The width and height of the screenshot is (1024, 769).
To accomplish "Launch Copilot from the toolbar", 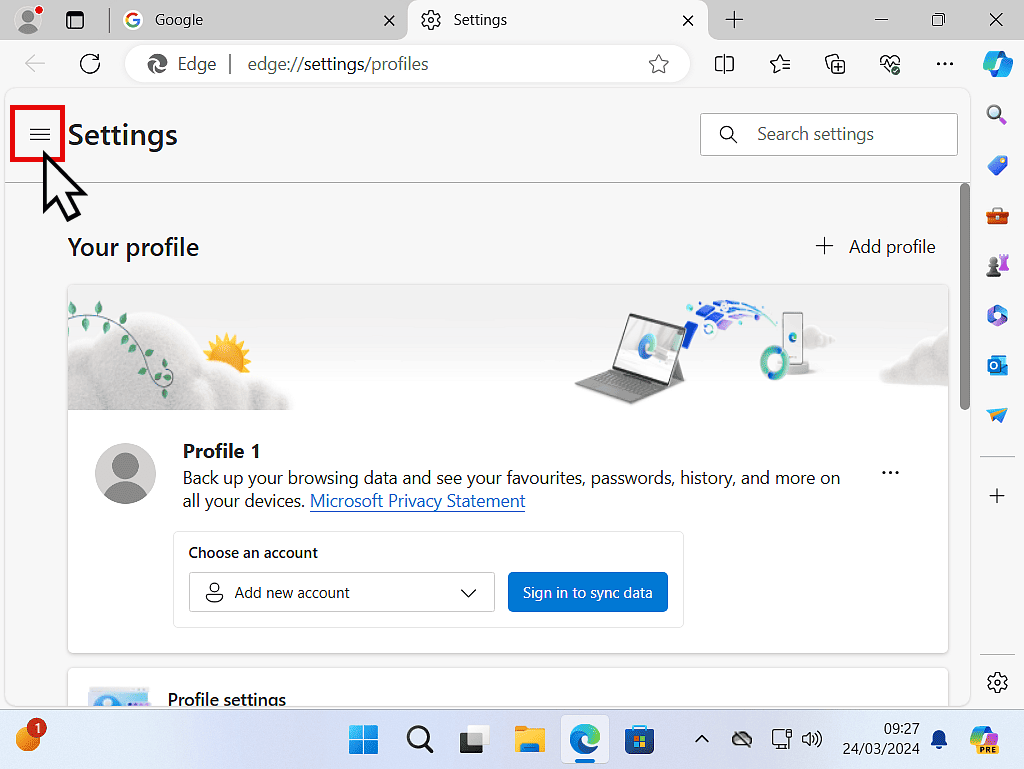I will 997,64.
